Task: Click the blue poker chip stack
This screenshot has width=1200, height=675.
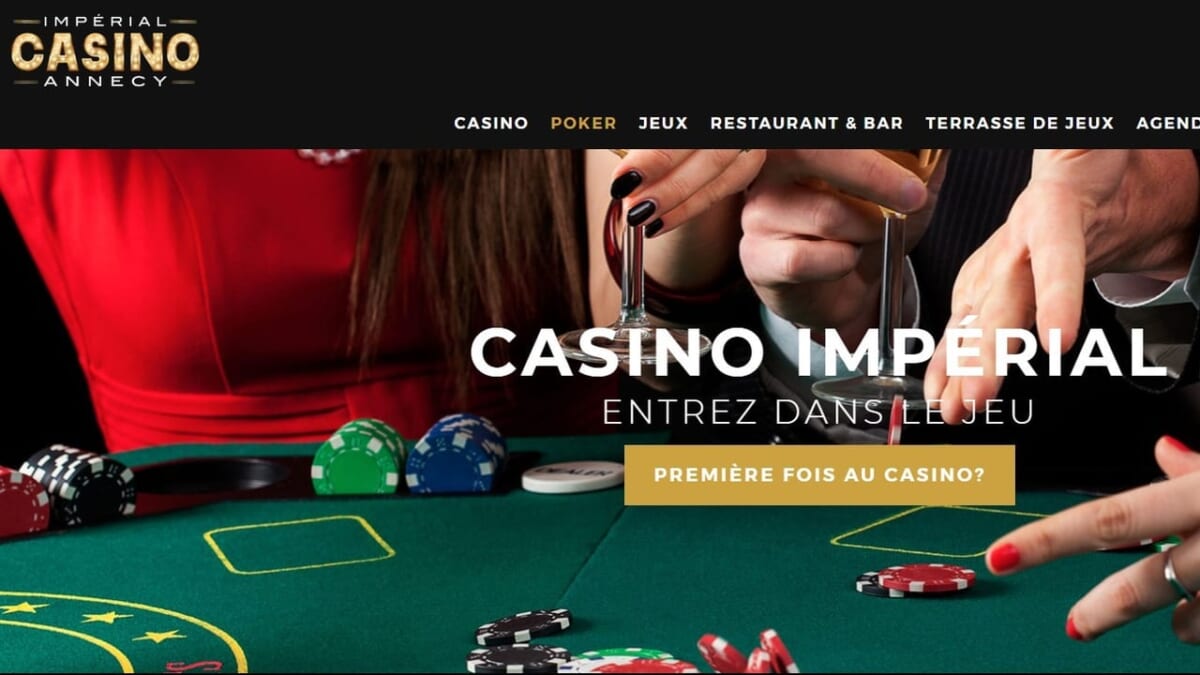Action: point(455,454)
